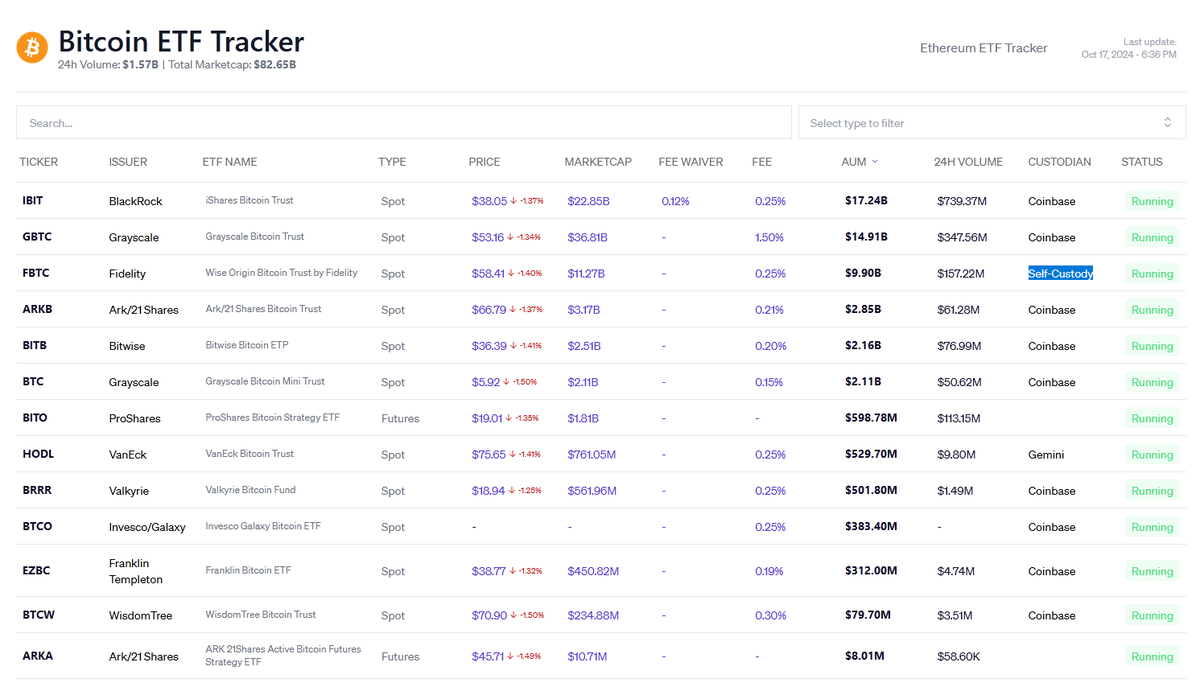
Task: Click the $17.24B AUM value
Action: pos(866,201)
